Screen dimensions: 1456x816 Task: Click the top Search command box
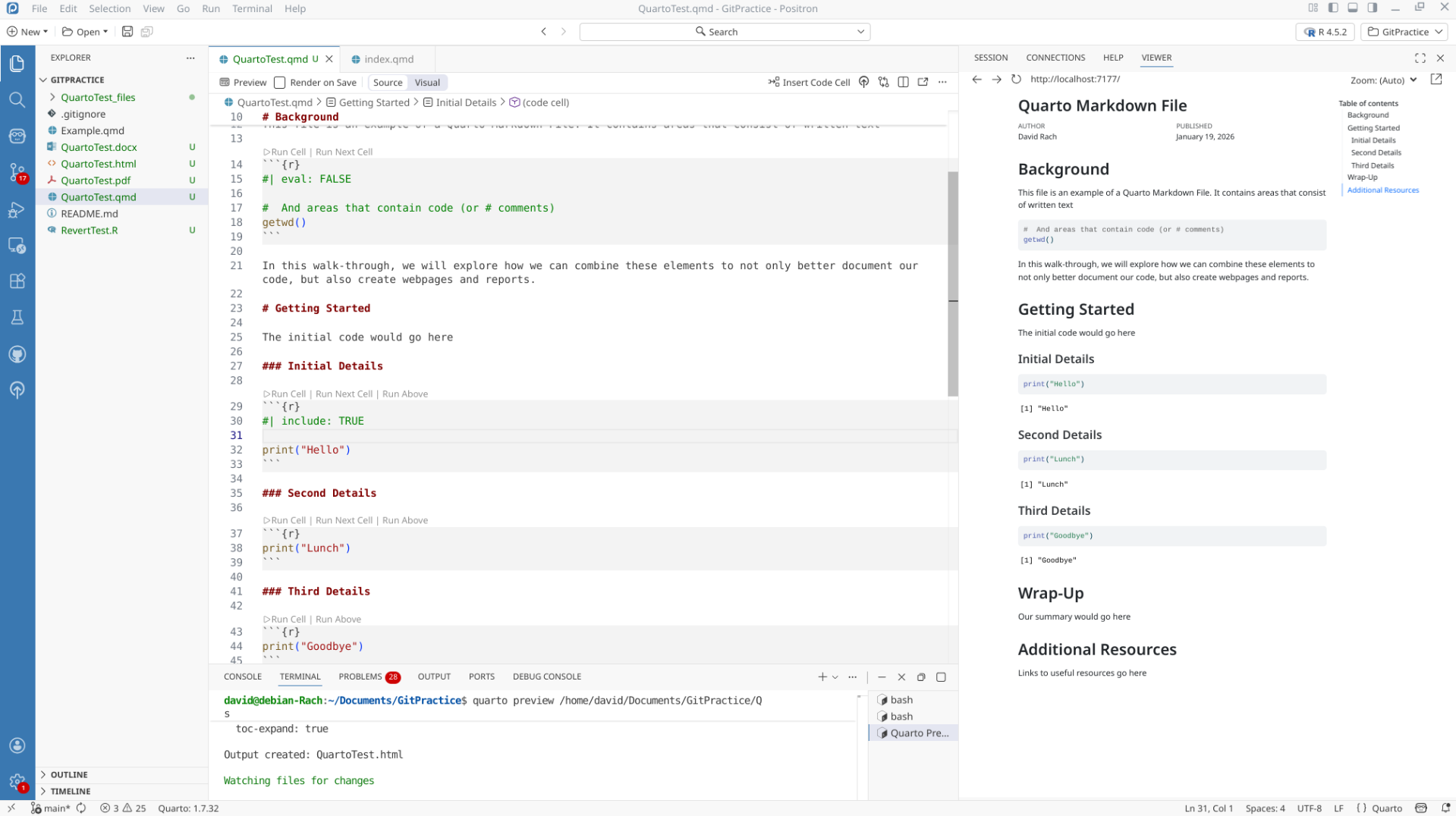pyautogui.click(x=725, y=32)
